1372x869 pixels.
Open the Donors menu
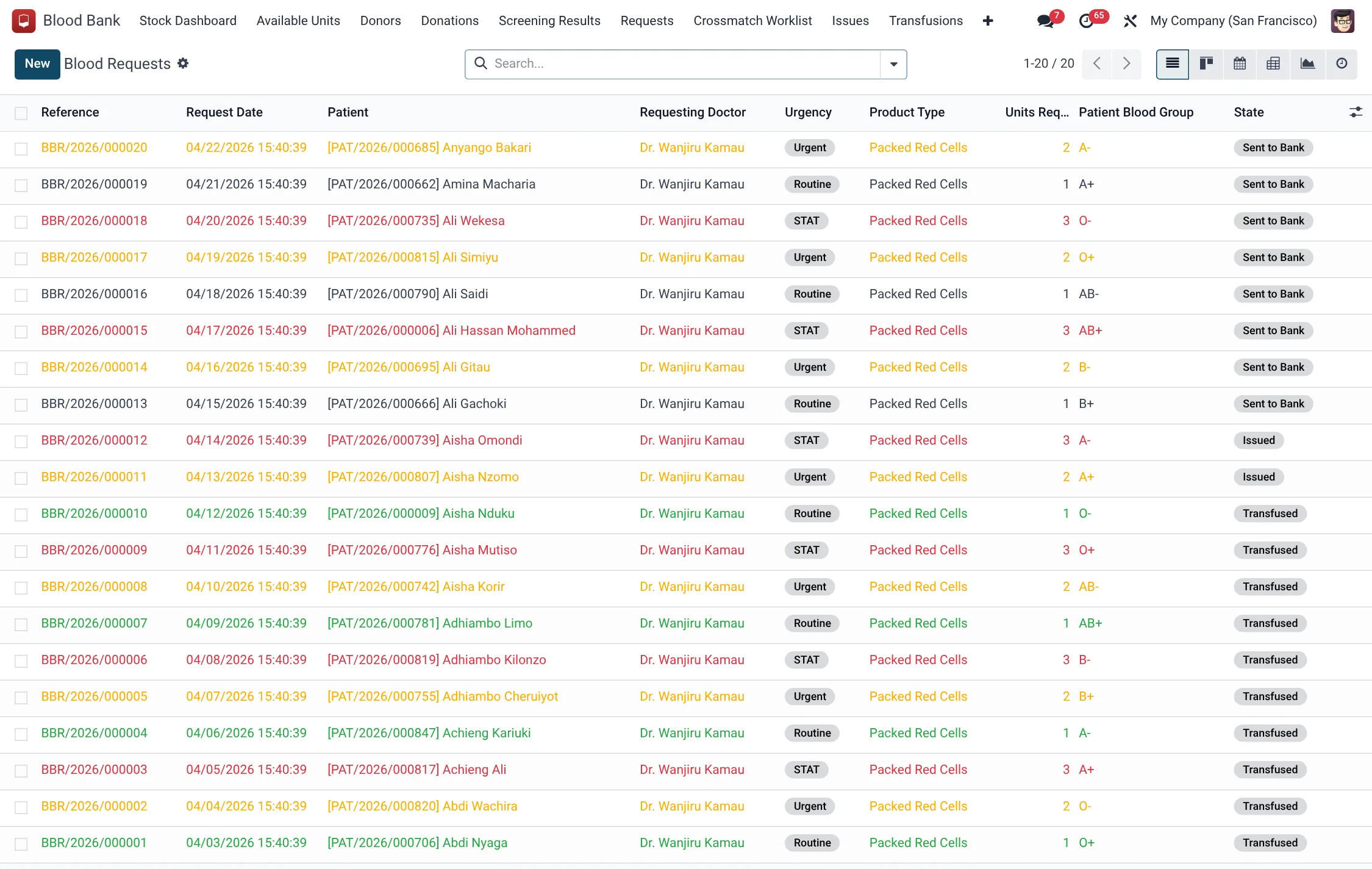click(x=381, y=21)
